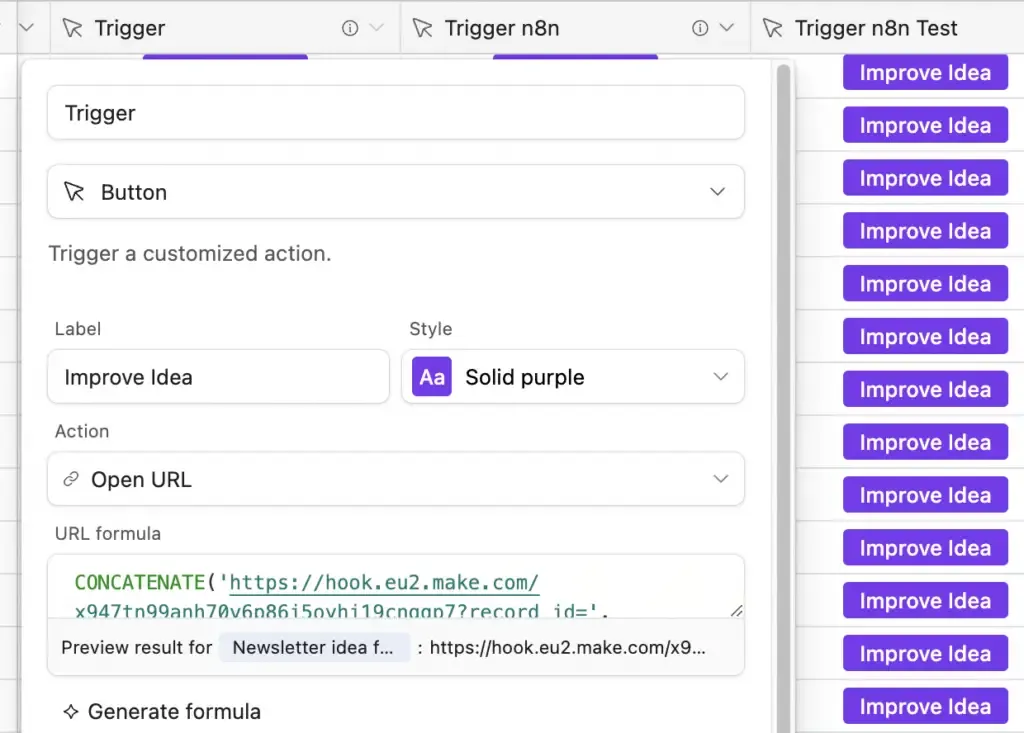Click the field name input containing Trigger

tap(395, 113)
